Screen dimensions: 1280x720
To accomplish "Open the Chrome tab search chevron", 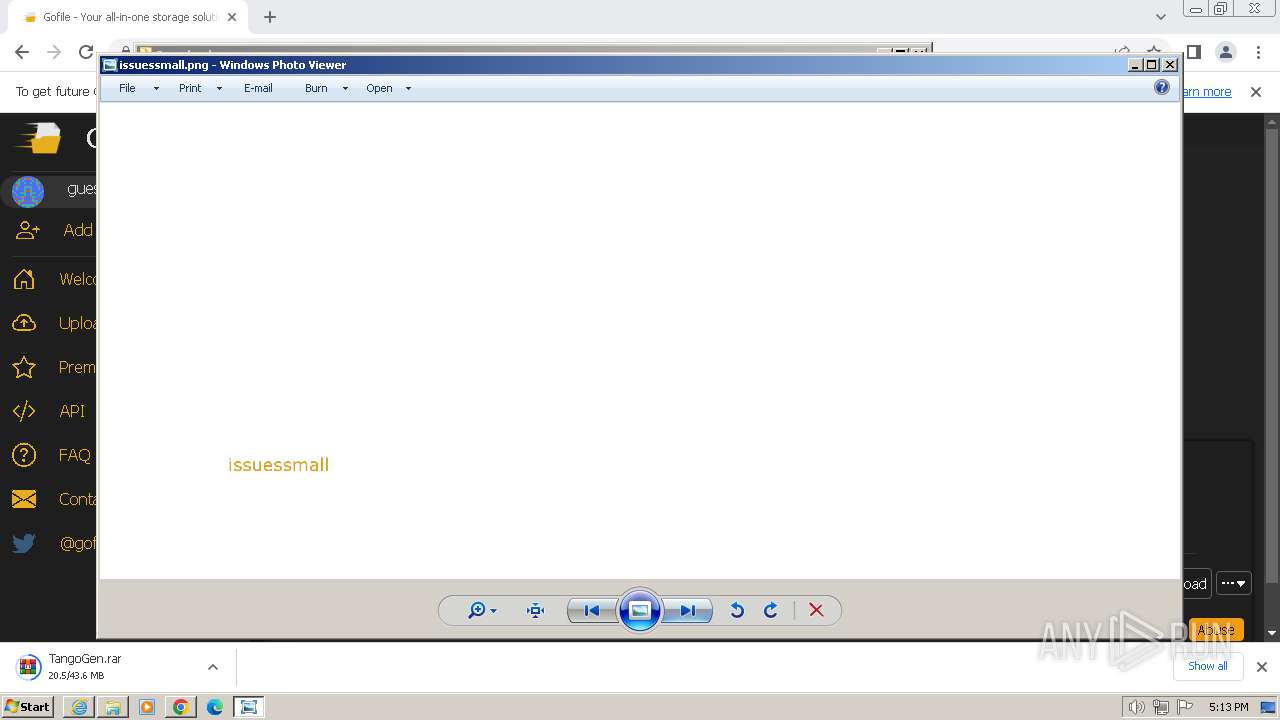I will coord(1160,17).
